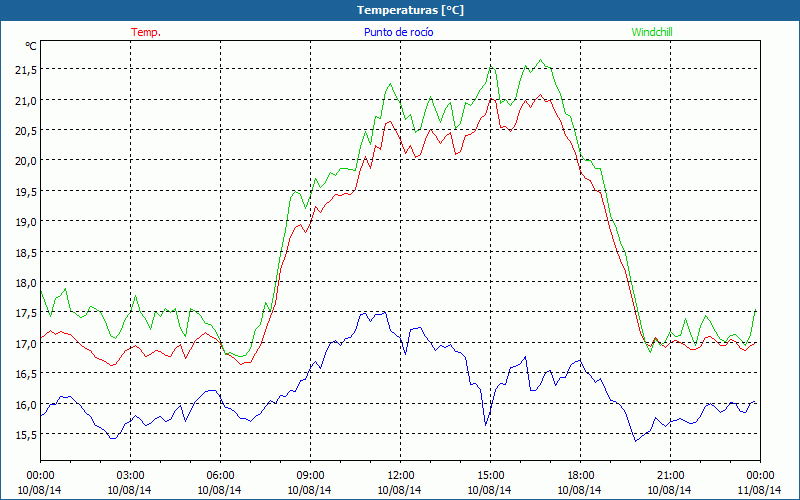Screen dimensions: 800x500
Task: Click the 15,5 y-axis value
Action: pos(26,435)
